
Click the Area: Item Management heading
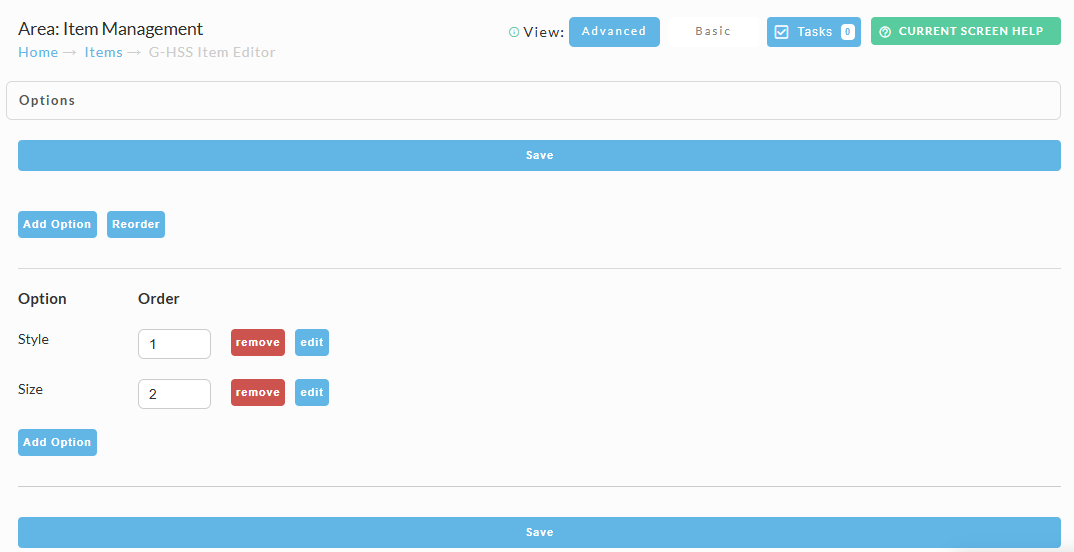tap(110, 29)
